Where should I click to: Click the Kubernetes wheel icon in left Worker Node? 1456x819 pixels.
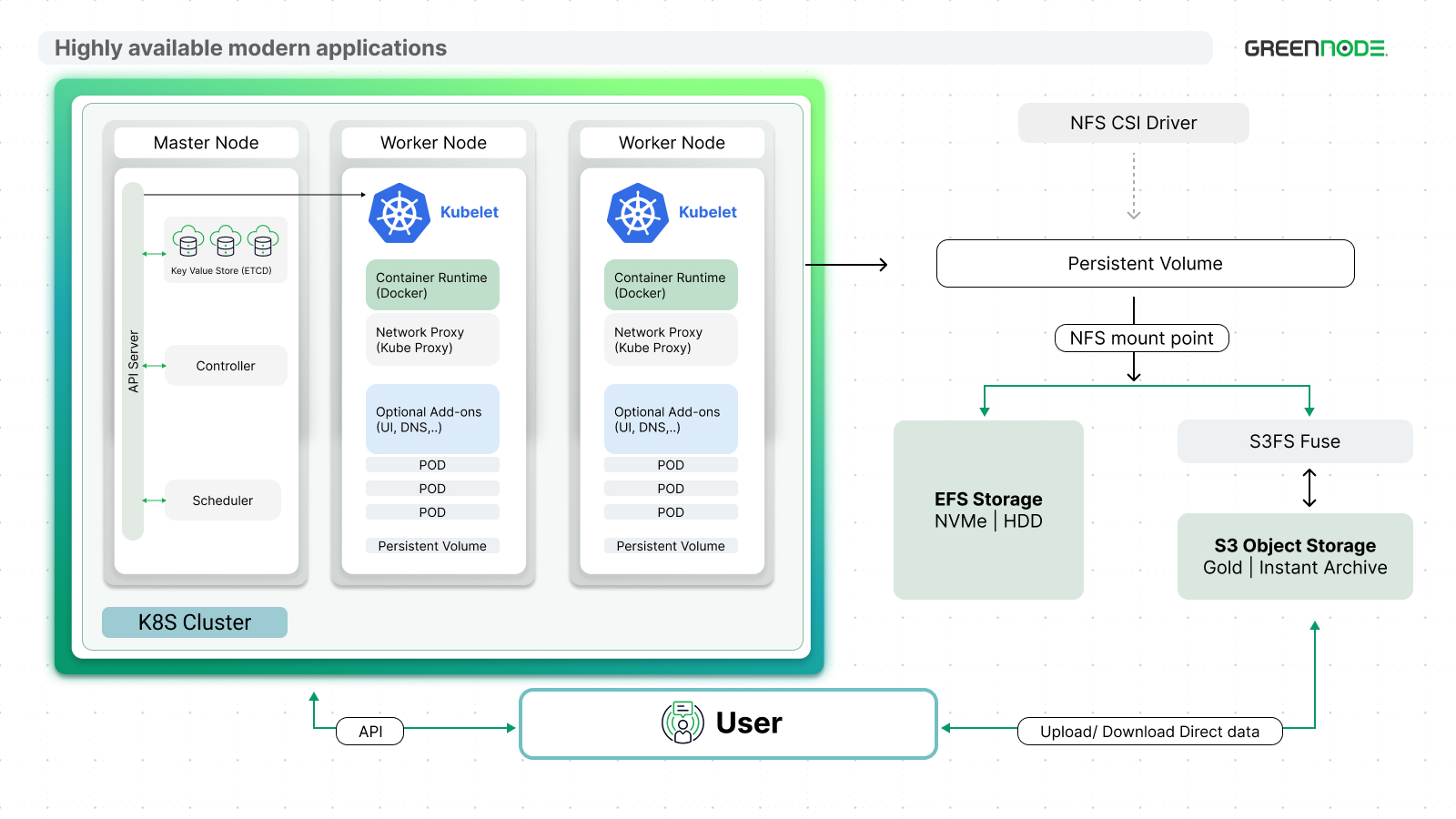click(399, 213)
